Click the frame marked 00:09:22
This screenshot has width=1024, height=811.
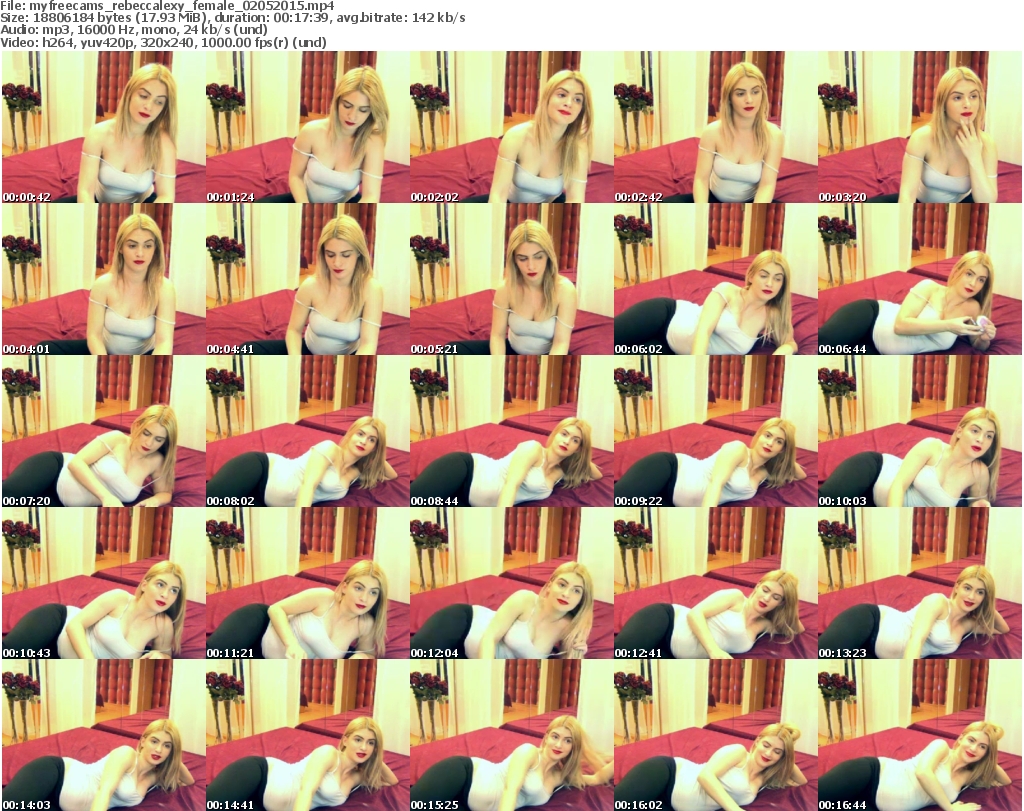coord(716,431)
